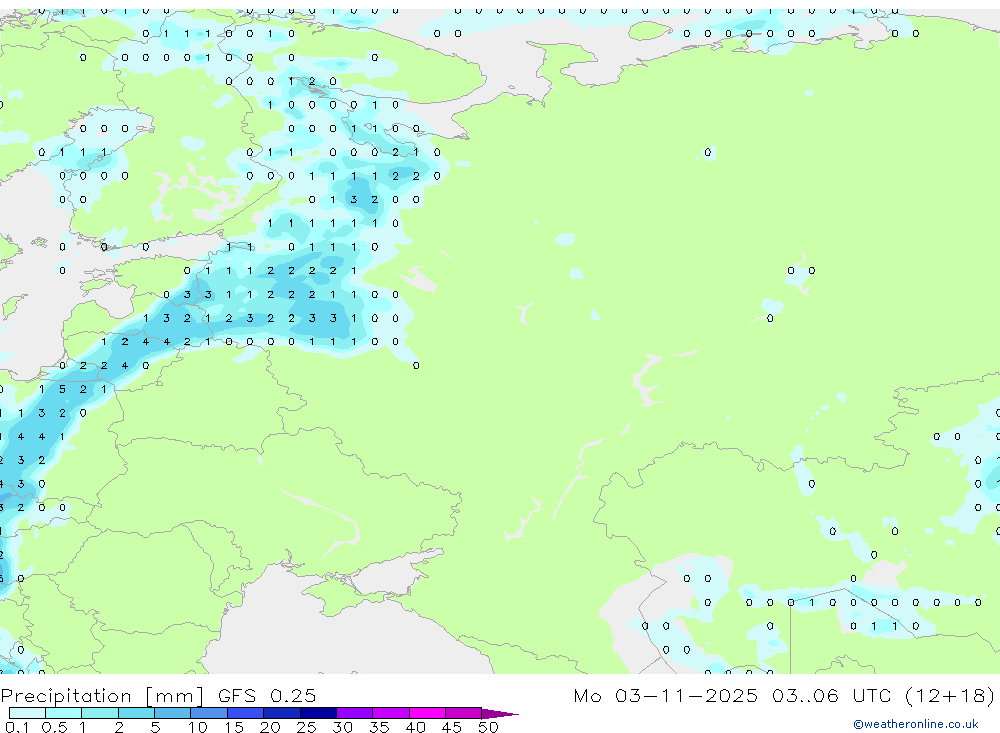
Task: Click the 30–35 mm violet legend swatch
Action: pyautogui.click(x=355, y=713)
